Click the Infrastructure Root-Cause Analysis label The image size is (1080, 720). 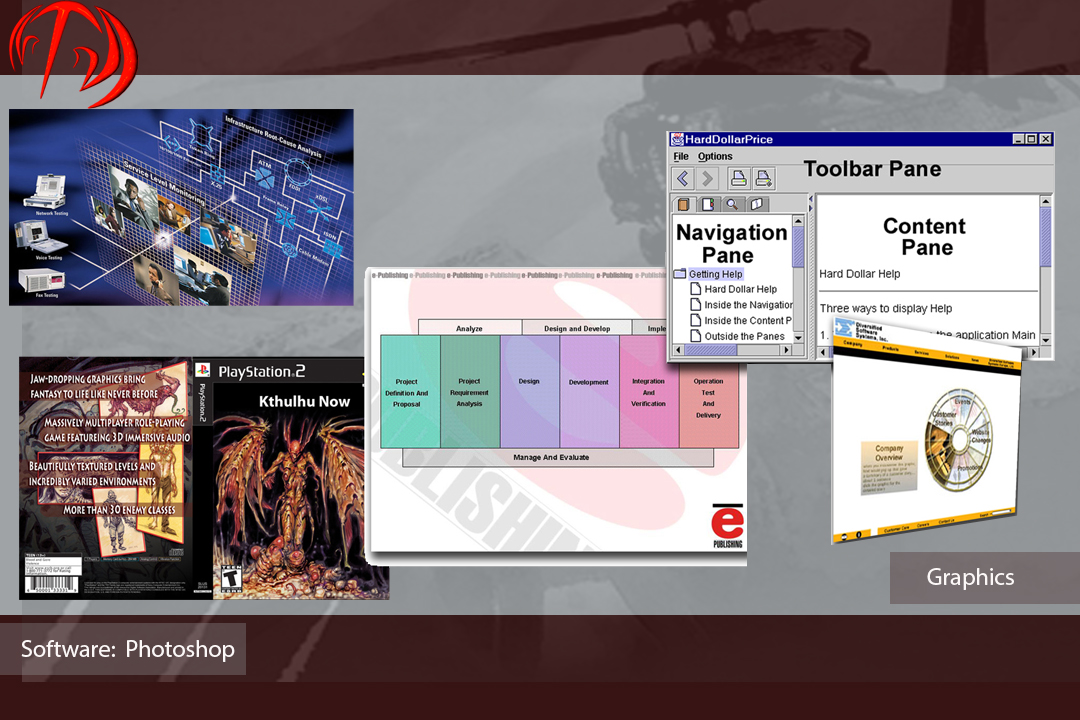tap(273, 136)
